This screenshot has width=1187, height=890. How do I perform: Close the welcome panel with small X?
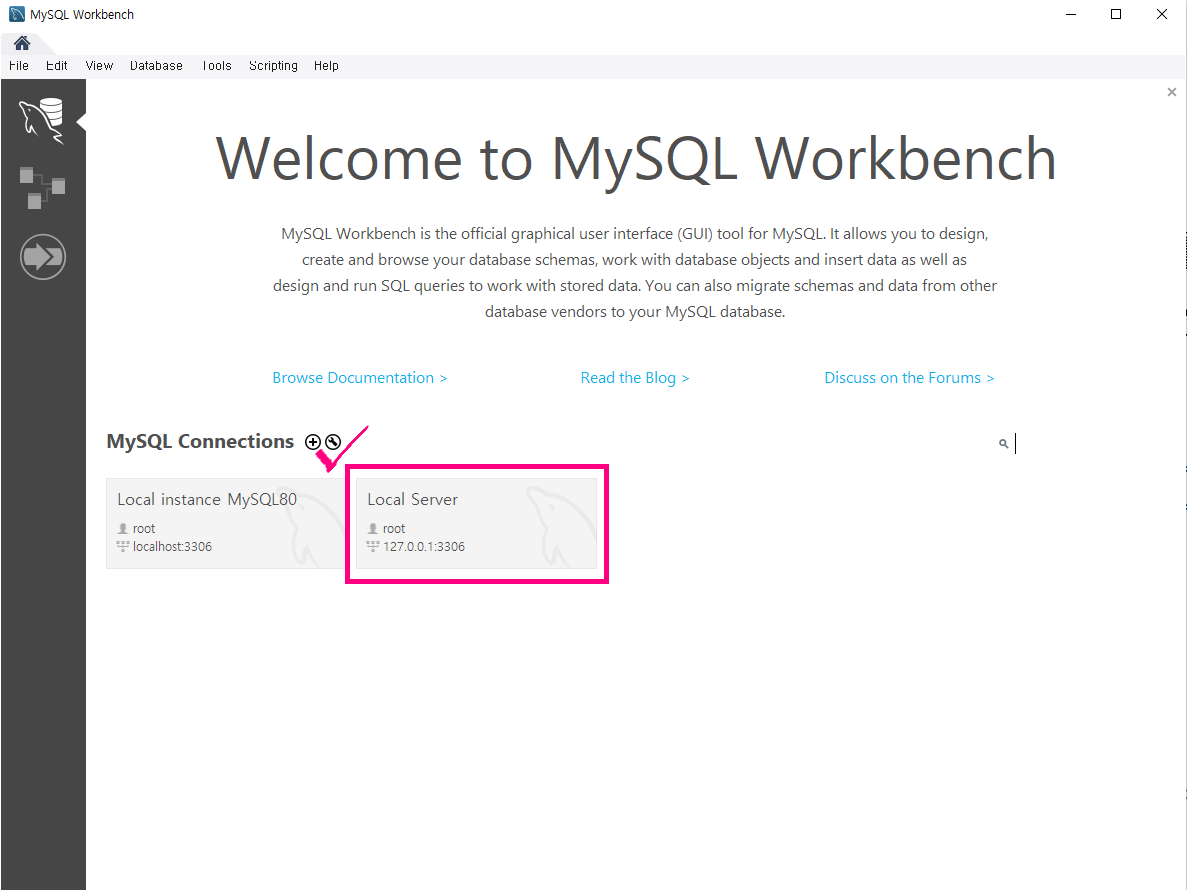1172,92
